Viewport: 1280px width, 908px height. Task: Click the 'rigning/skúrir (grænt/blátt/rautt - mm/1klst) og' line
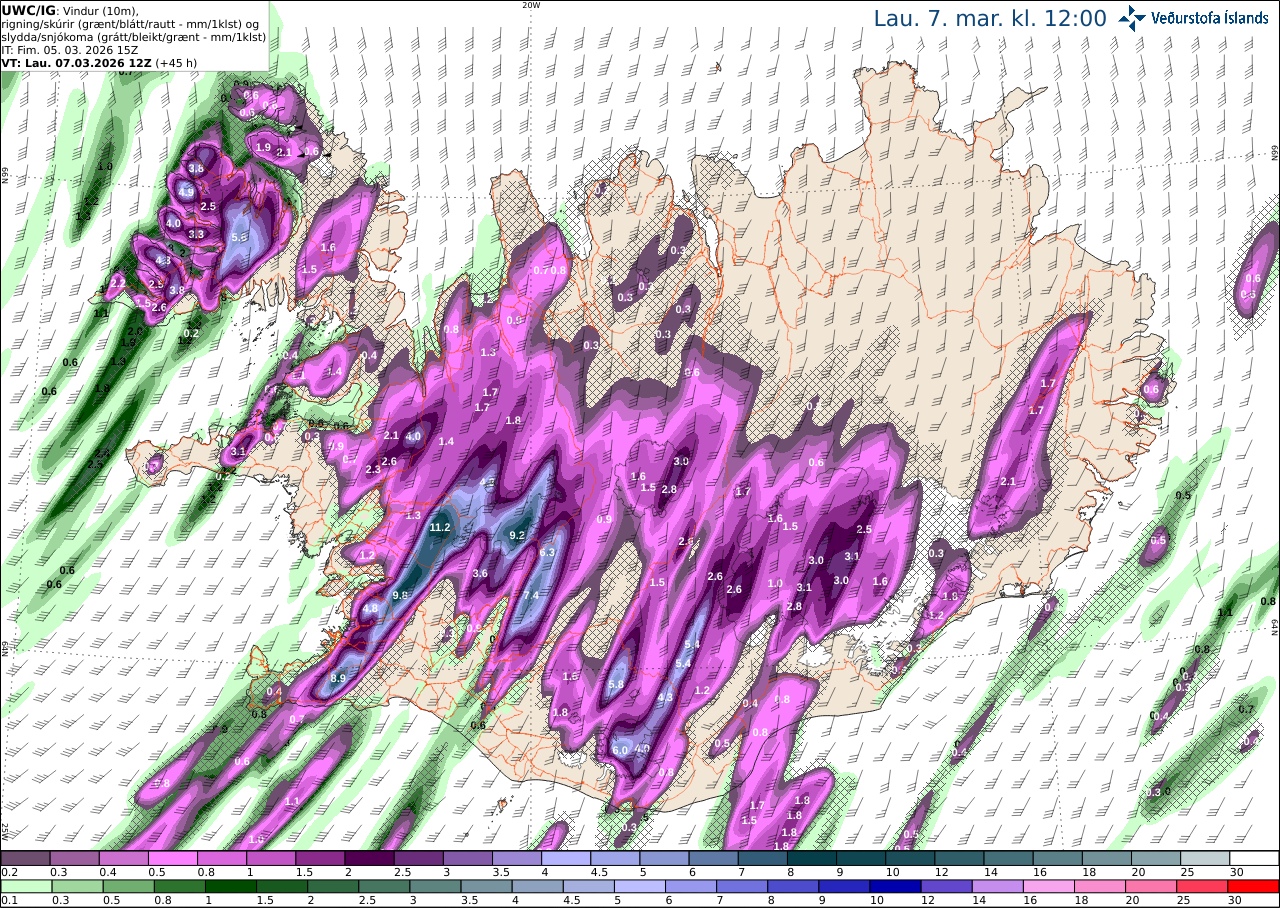(x=130, y=23)
